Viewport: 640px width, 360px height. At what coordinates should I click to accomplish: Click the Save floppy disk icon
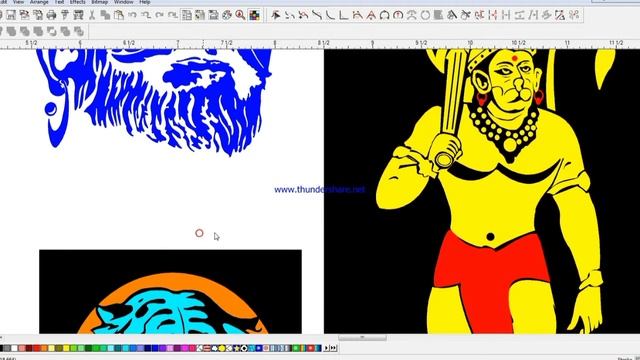pyautogui.click(x=11, y=16)
